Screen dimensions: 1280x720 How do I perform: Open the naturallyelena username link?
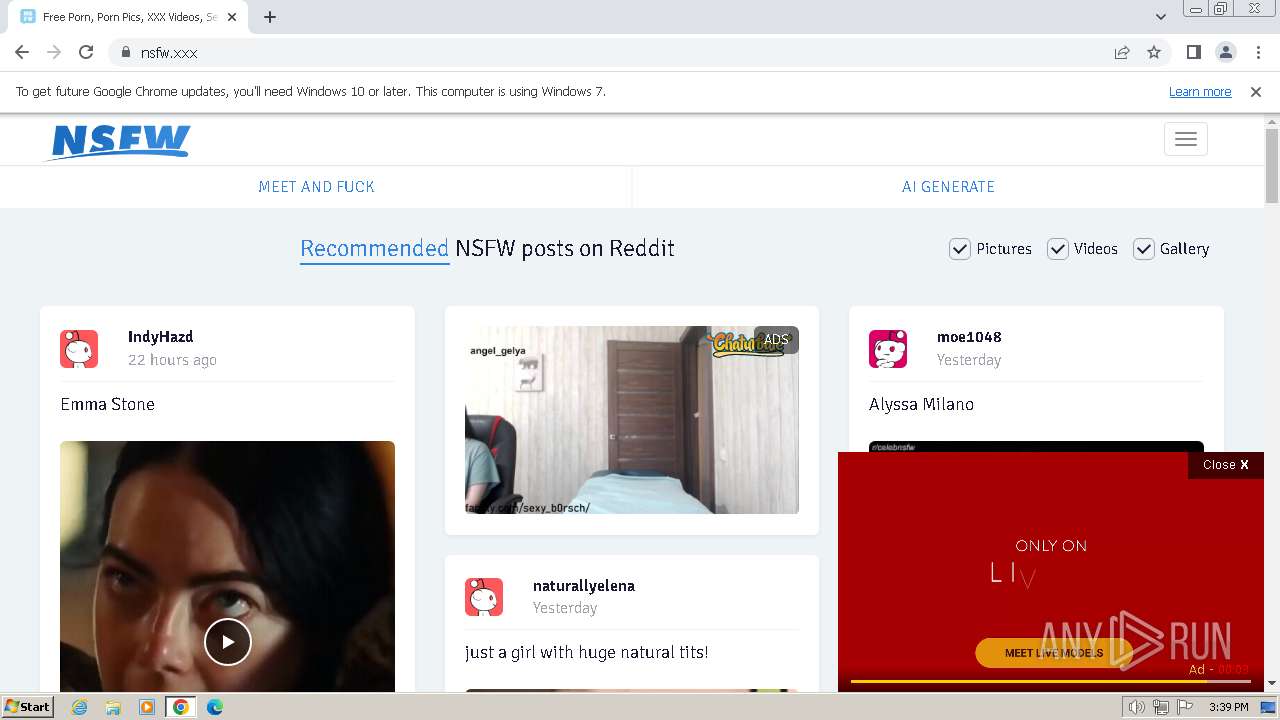(x=584, y=586)
